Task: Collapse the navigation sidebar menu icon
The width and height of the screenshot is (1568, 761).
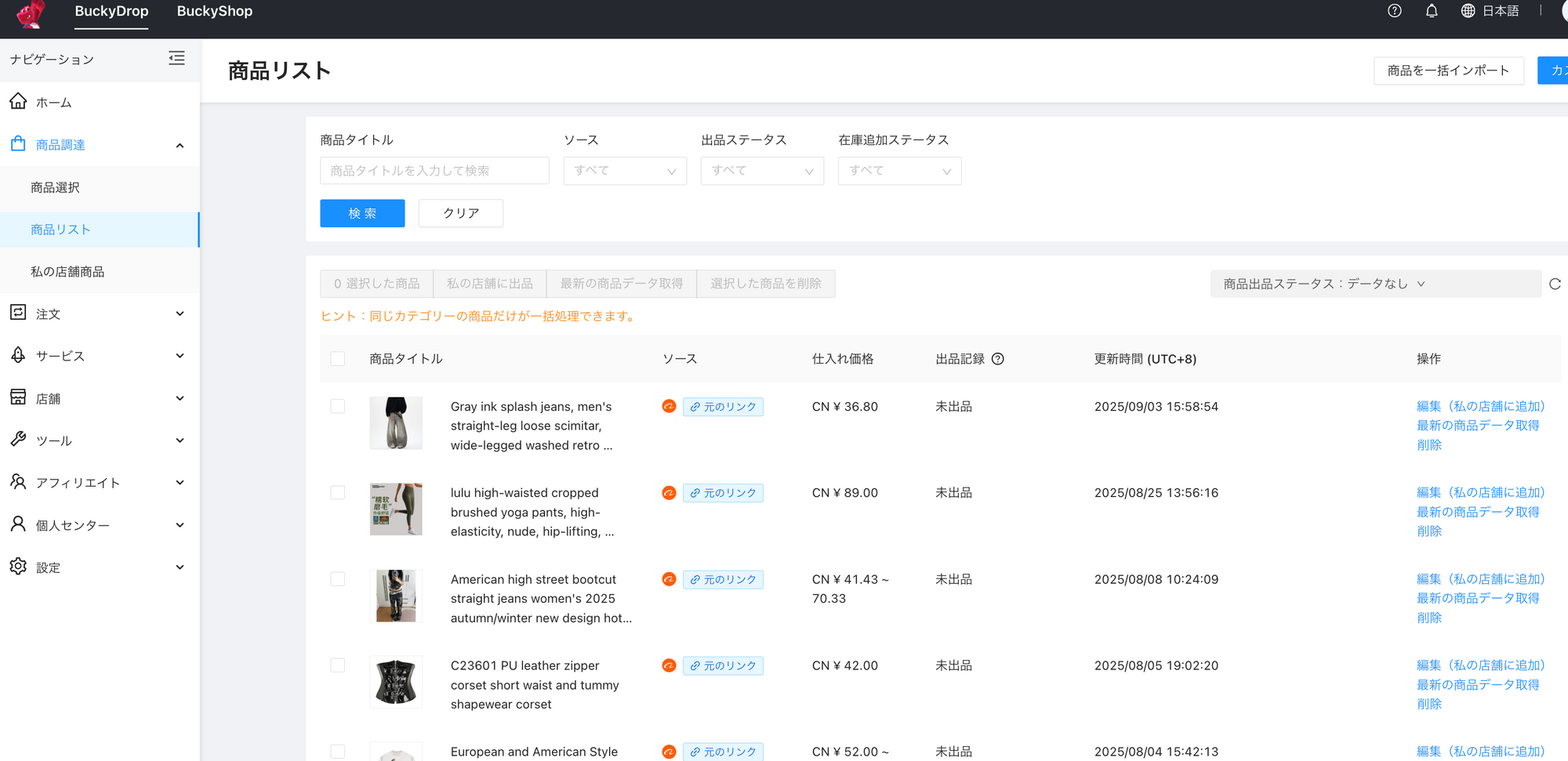Action: (177, 58)
